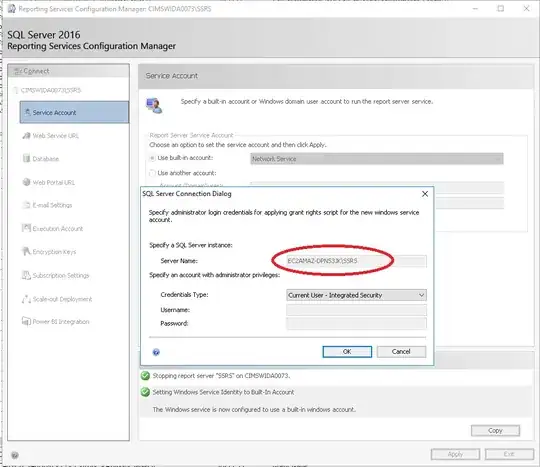Click the Password input field
Viewport: 540px width, 467px height.
coord(356,323)
